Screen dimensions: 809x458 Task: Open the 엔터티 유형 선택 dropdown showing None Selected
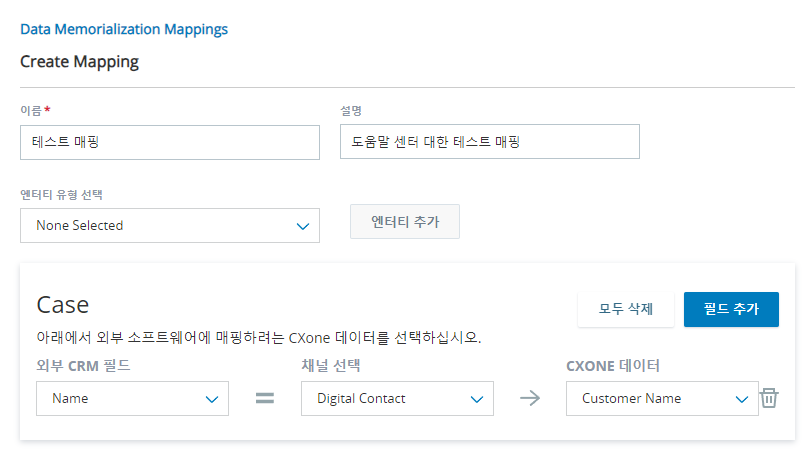tap(170, 225)
